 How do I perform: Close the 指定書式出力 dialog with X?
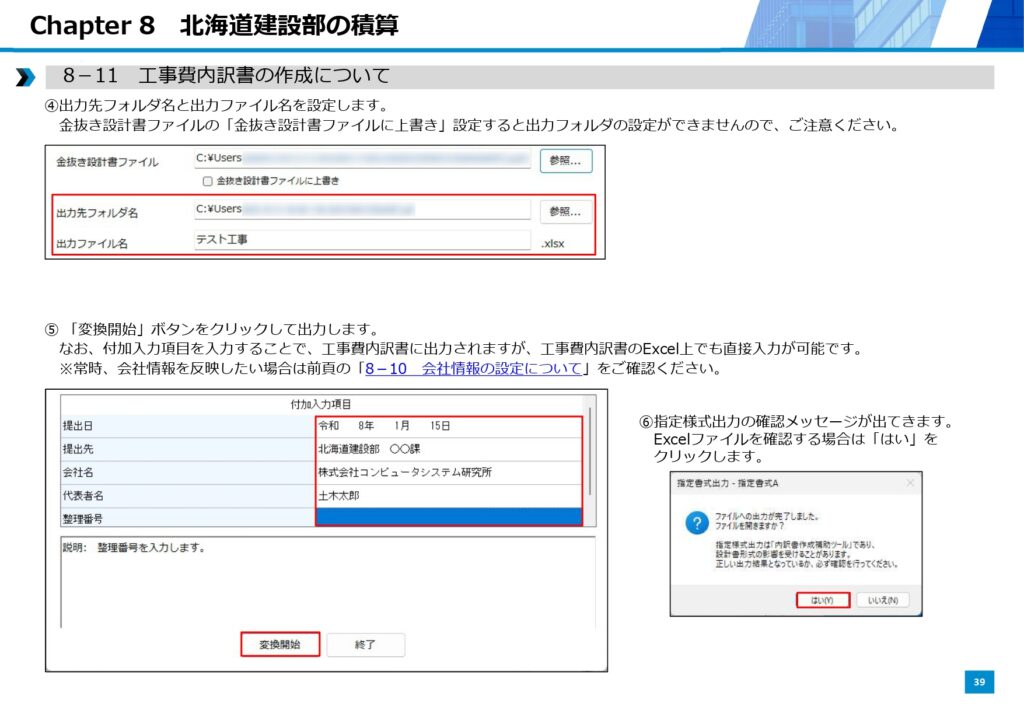[909, 483]
